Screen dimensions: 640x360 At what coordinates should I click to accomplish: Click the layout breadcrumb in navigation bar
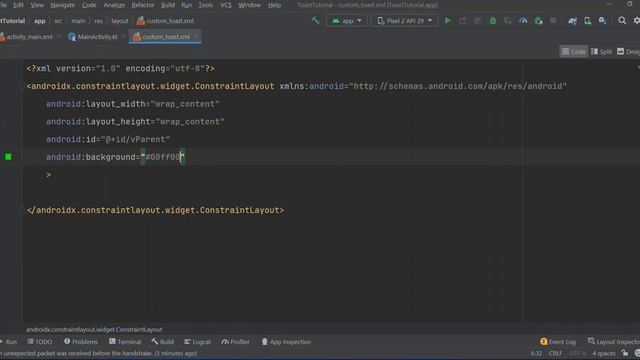pos(120,21)
